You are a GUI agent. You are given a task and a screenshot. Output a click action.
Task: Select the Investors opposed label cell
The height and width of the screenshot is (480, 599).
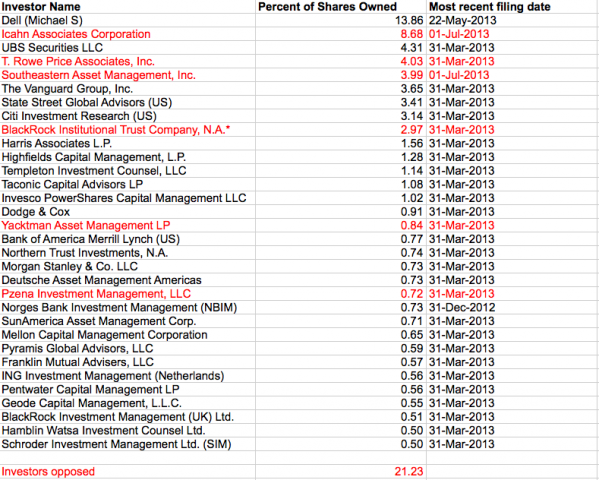[x=128, y=471]
